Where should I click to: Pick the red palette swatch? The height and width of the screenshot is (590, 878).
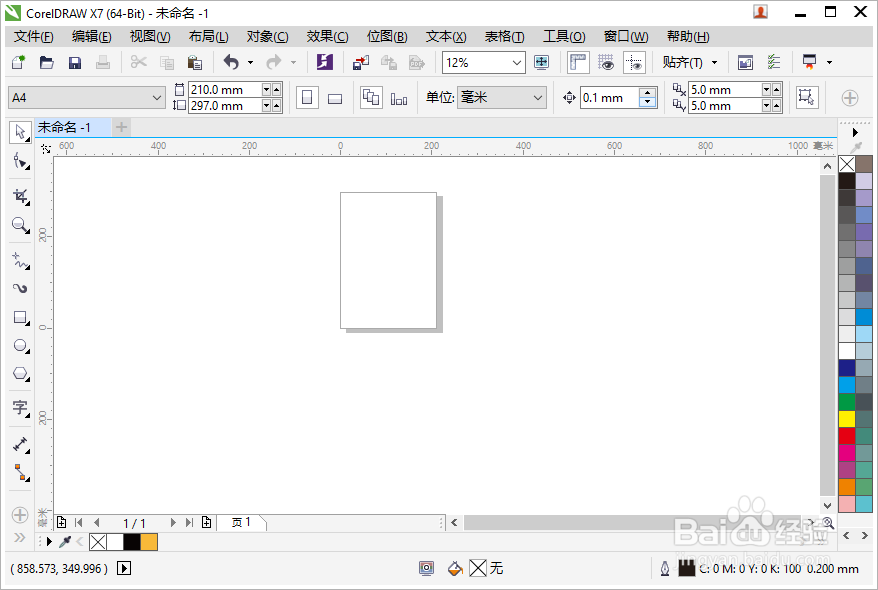[x=847, y=436]
